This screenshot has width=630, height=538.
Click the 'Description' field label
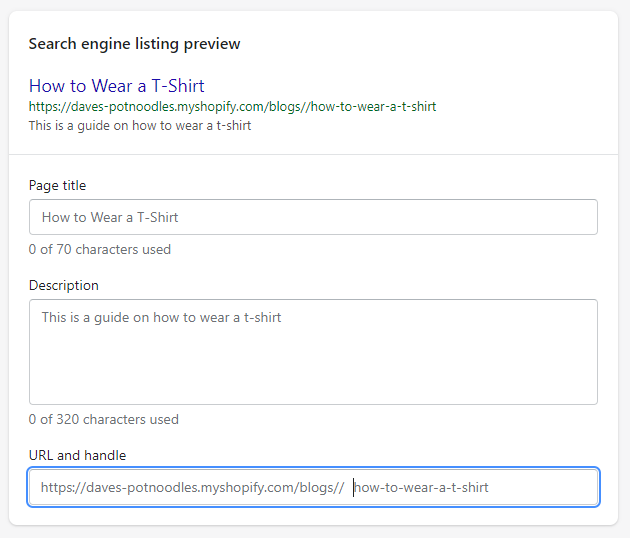click(x=63, y=285)
